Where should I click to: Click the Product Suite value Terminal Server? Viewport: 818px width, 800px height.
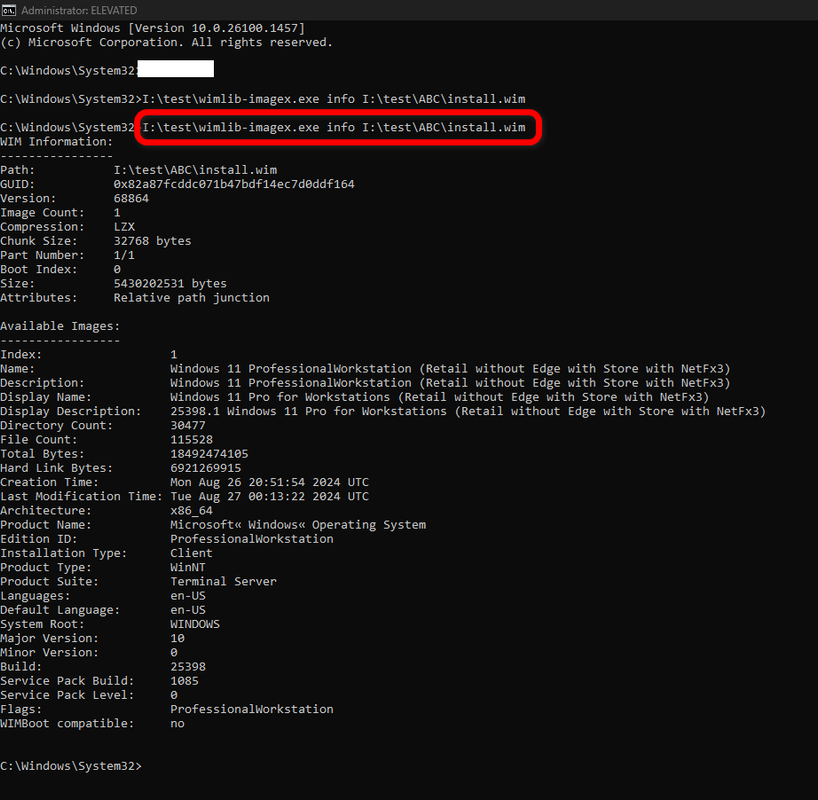click(x=223, y=581)
